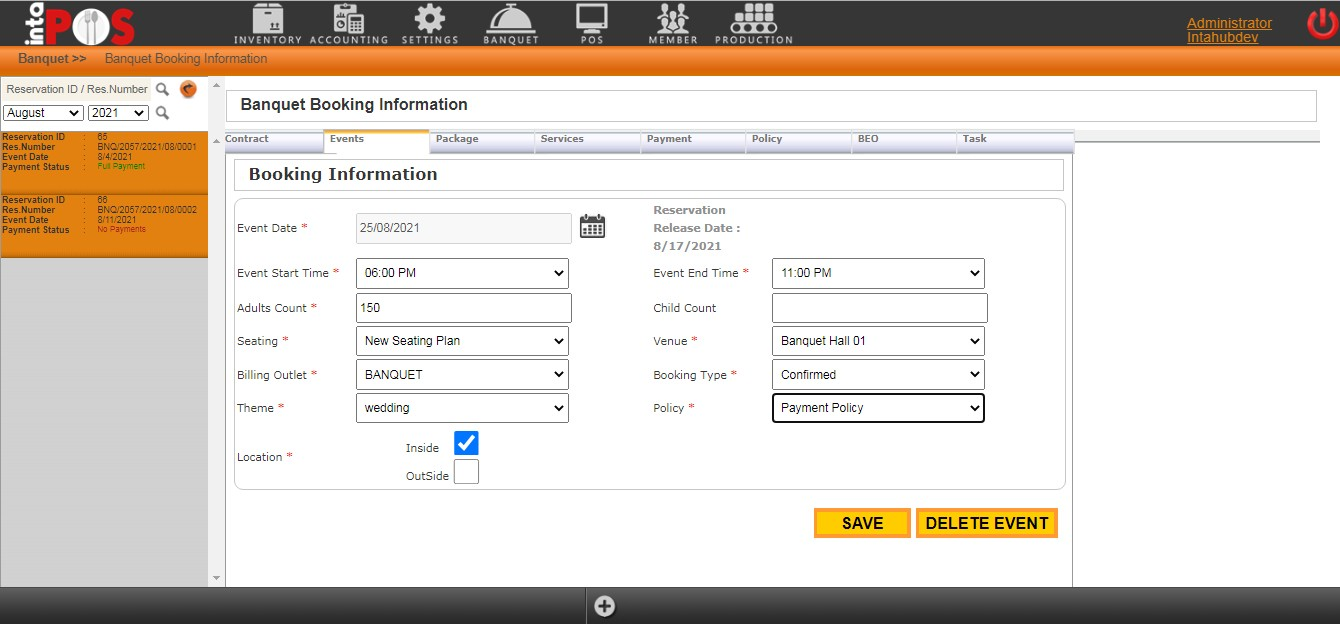
Task: Click the red power logout icon
Action: [1321, 24]
